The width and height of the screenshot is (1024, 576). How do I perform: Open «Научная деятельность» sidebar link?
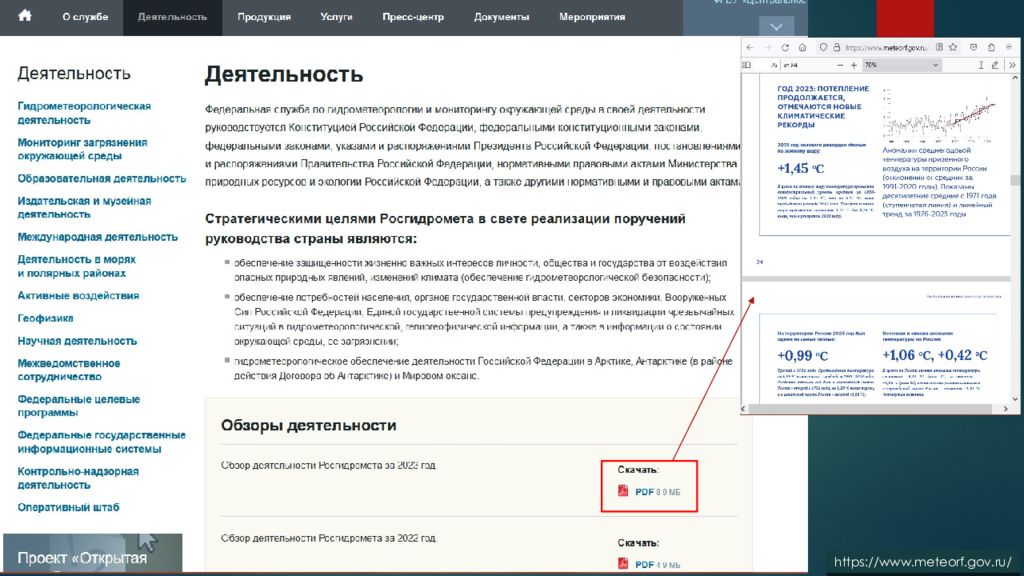[77, 341]
